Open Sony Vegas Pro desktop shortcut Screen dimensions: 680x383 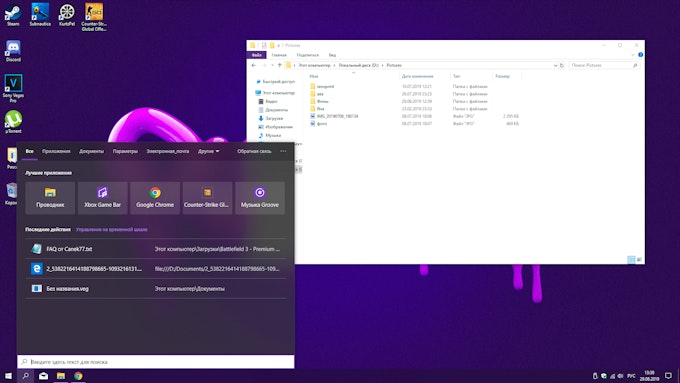pyautogui.click(x=13, y=88)
